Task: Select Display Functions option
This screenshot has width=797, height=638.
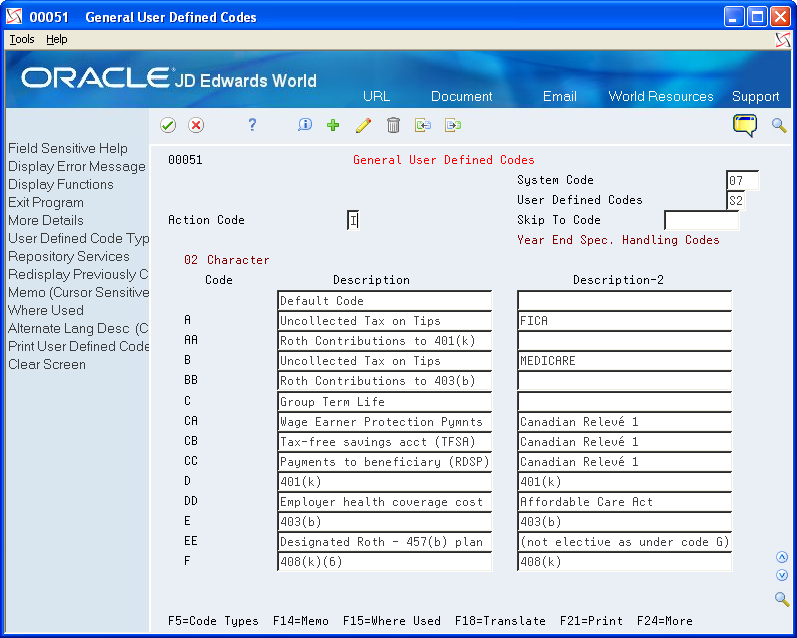Action: coord(60,185)
